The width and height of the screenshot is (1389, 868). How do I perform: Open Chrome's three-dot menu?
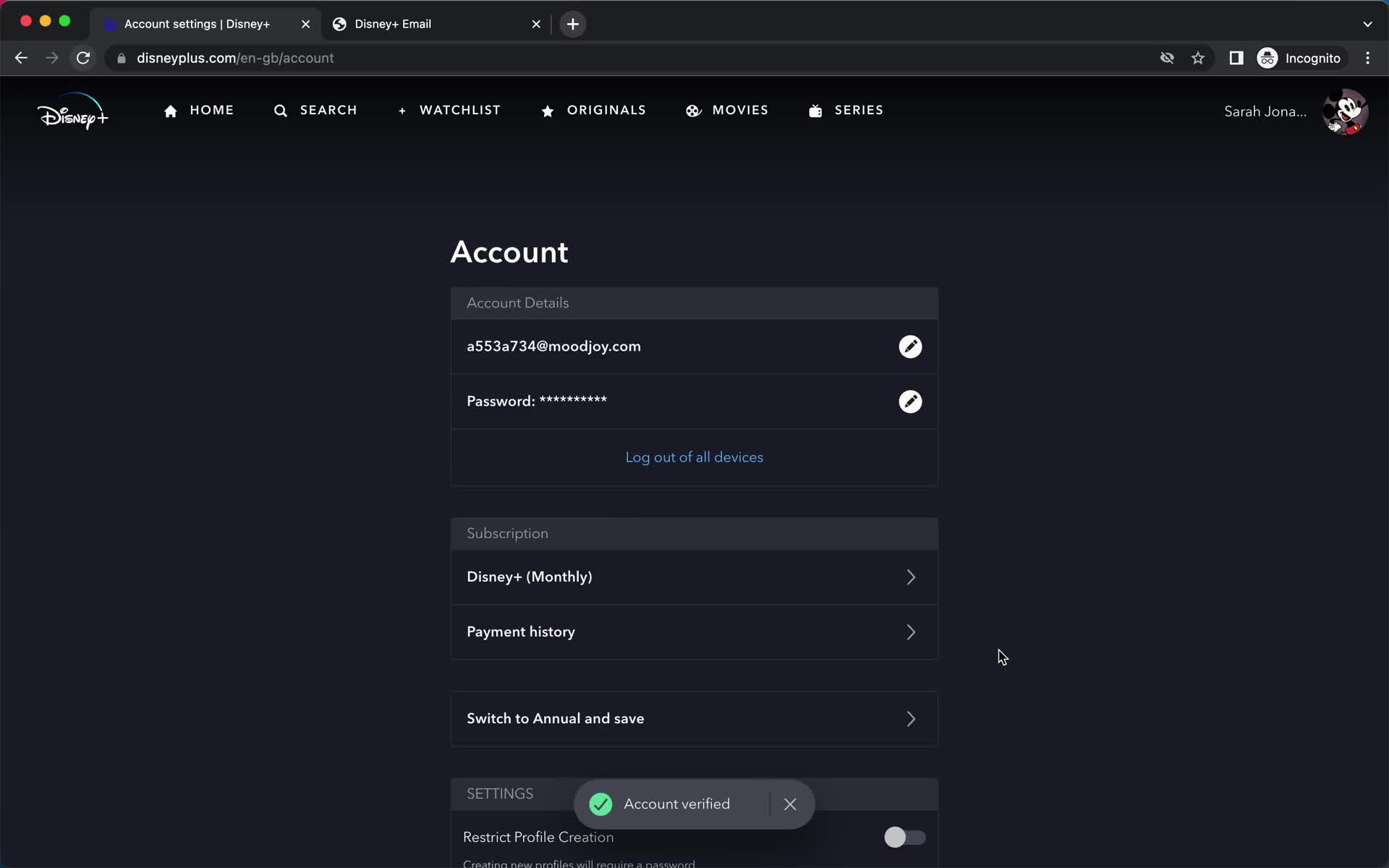[1367, 58]
